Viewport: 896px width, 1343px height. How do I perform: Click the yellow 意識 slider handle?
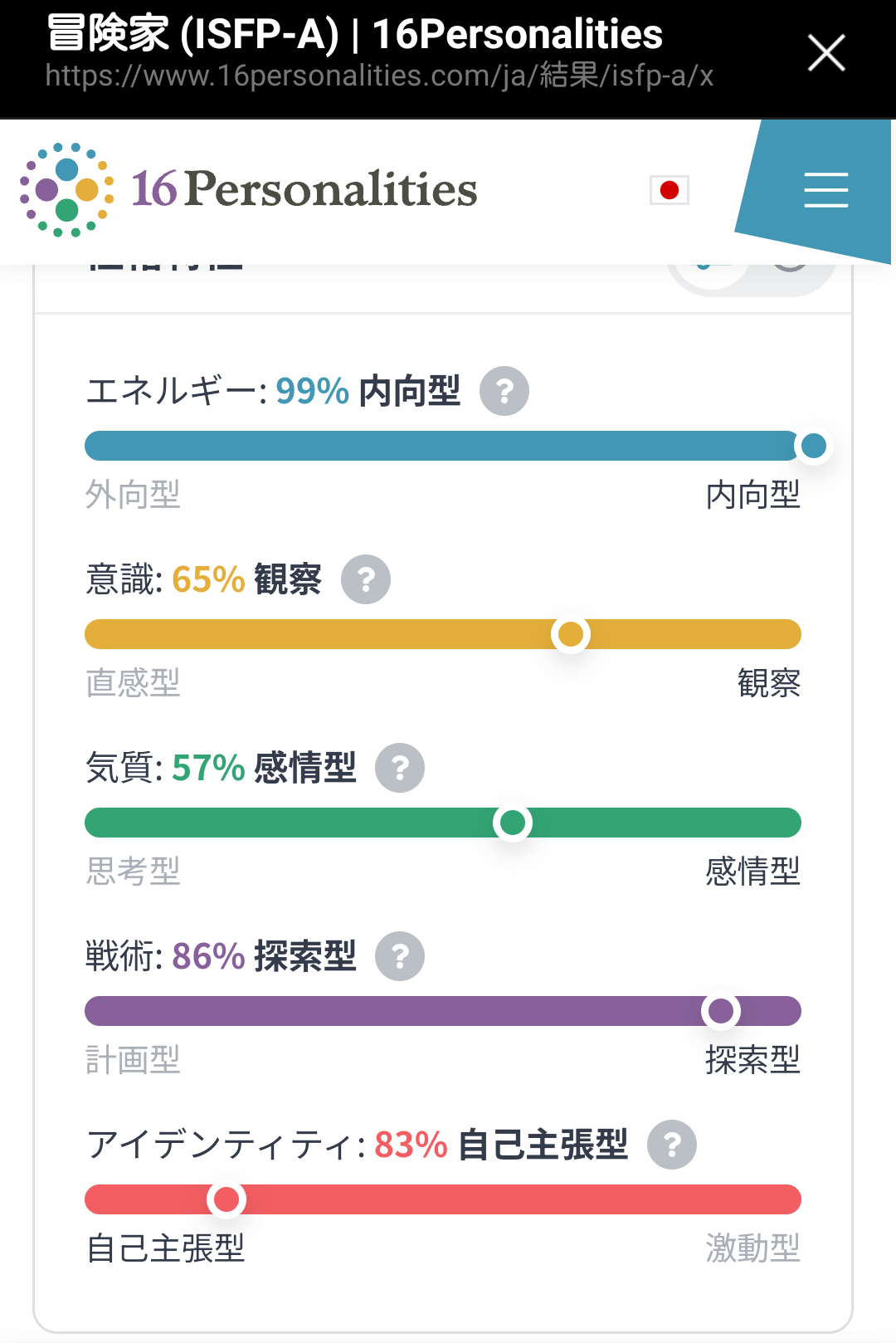tap(571, 634)
